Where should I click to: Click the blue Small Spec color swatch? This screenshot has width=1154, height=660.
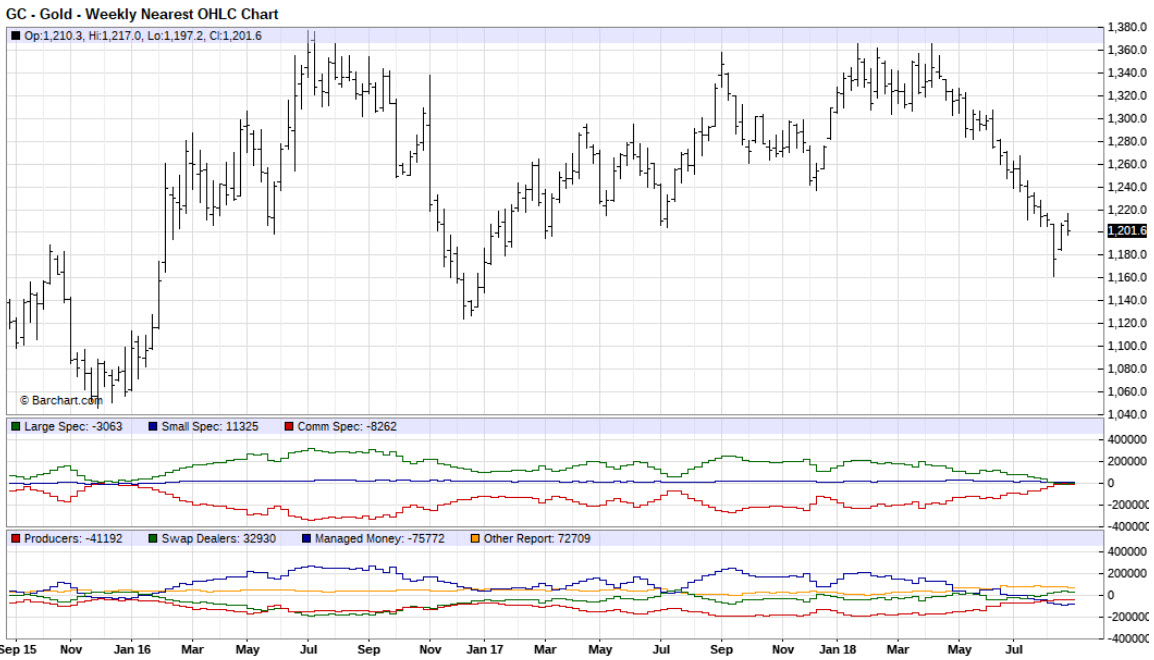tap(153, 427)
